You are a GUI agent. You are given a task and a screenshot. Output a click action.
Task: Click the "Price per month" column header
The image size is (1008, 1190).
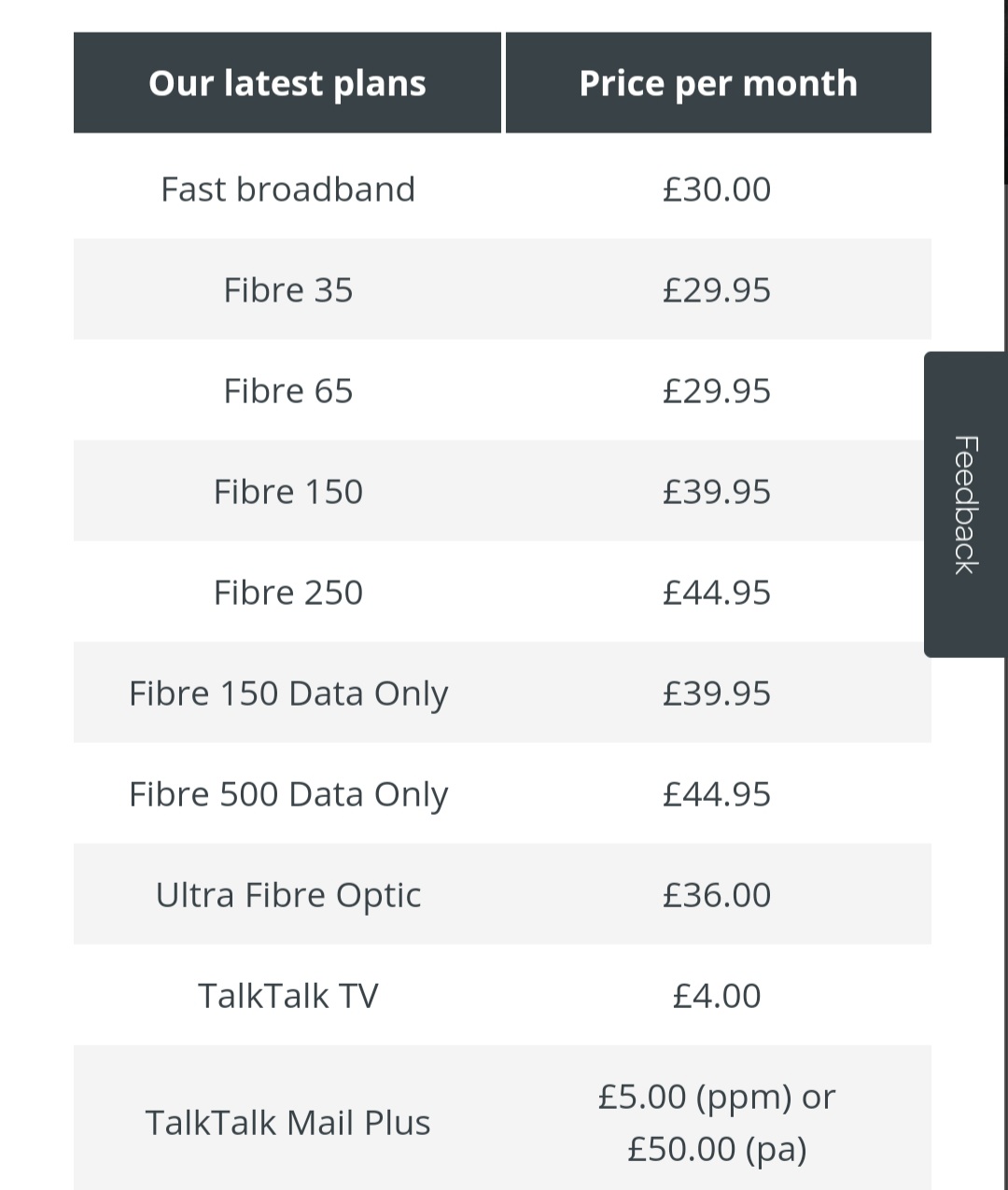coord(718,83)
